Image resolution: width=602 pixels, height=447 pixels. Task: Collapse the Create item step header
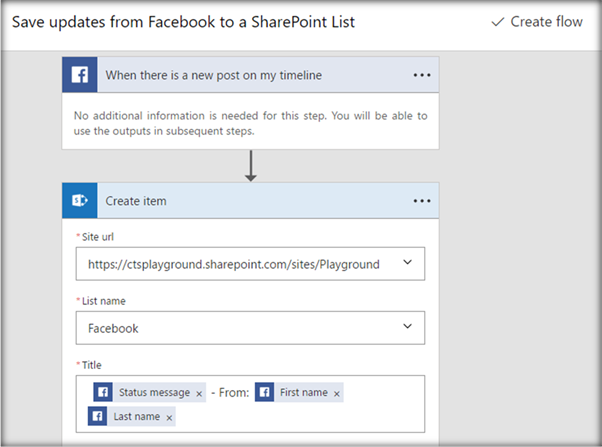click(x=250, y=200)
